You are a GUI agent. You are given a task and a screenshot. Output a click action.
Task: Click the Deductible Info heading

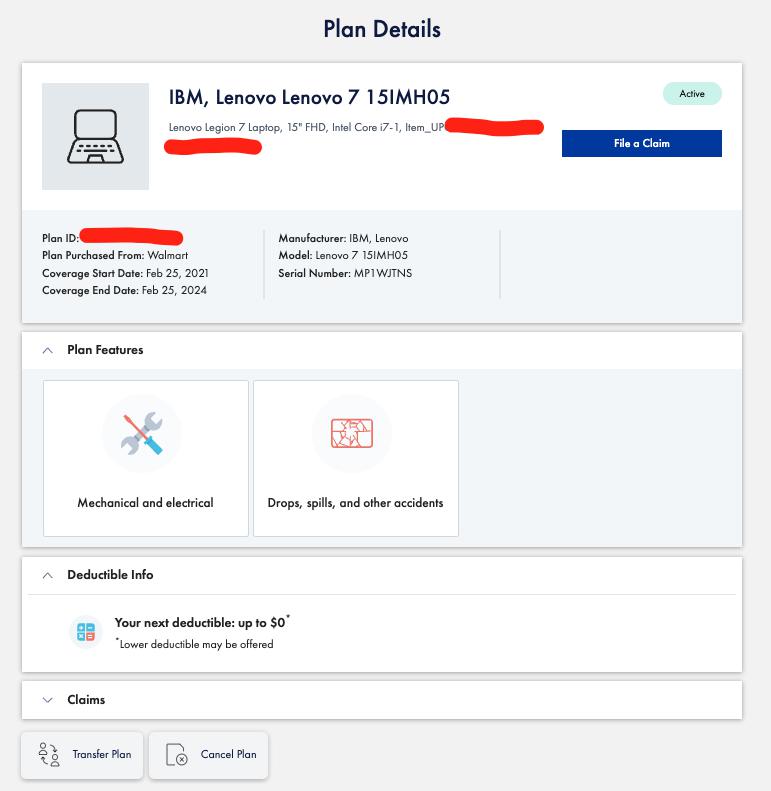point(110,575)
